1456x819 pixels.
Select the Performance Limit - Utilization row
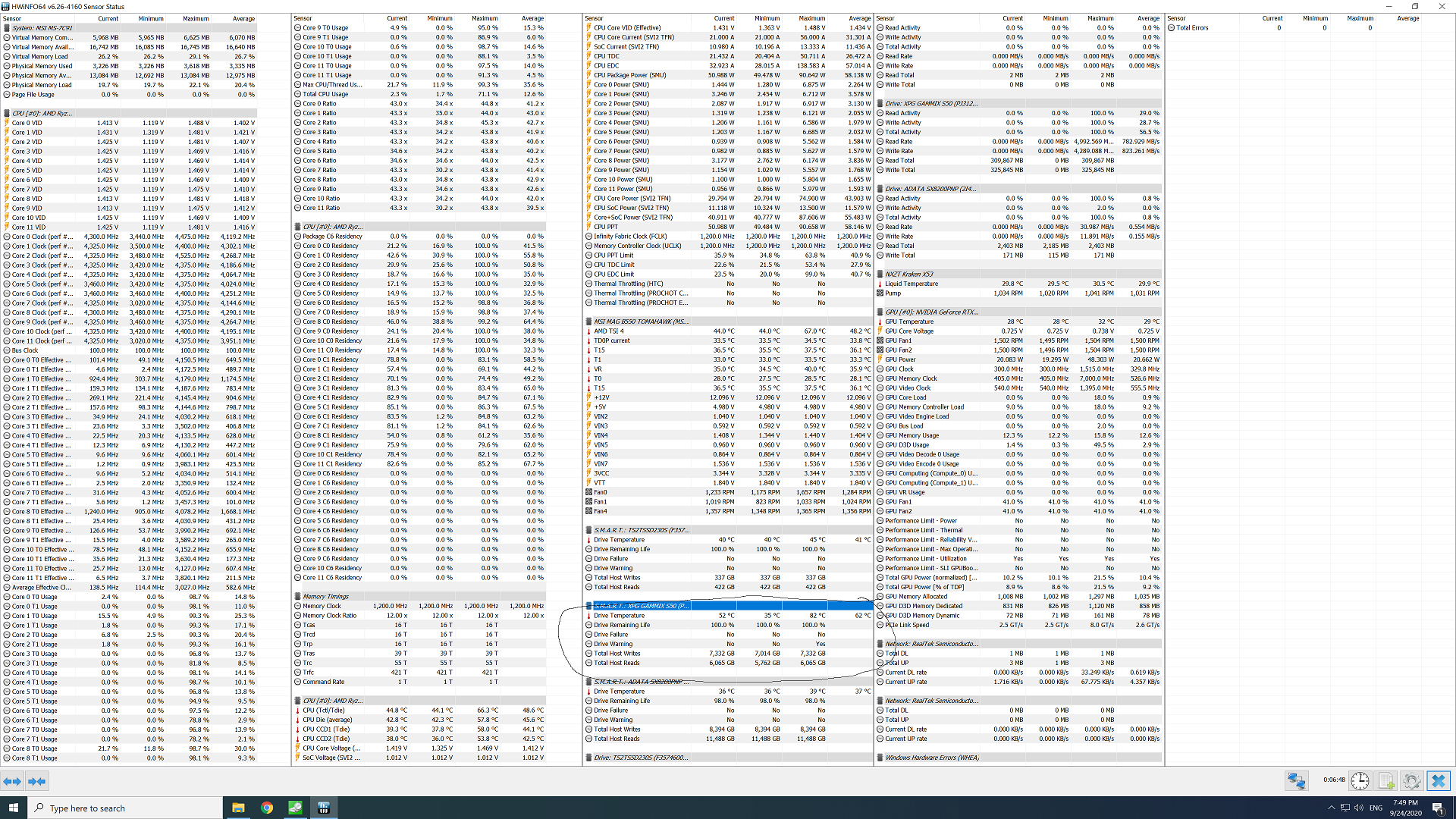tap(1018, 559)
